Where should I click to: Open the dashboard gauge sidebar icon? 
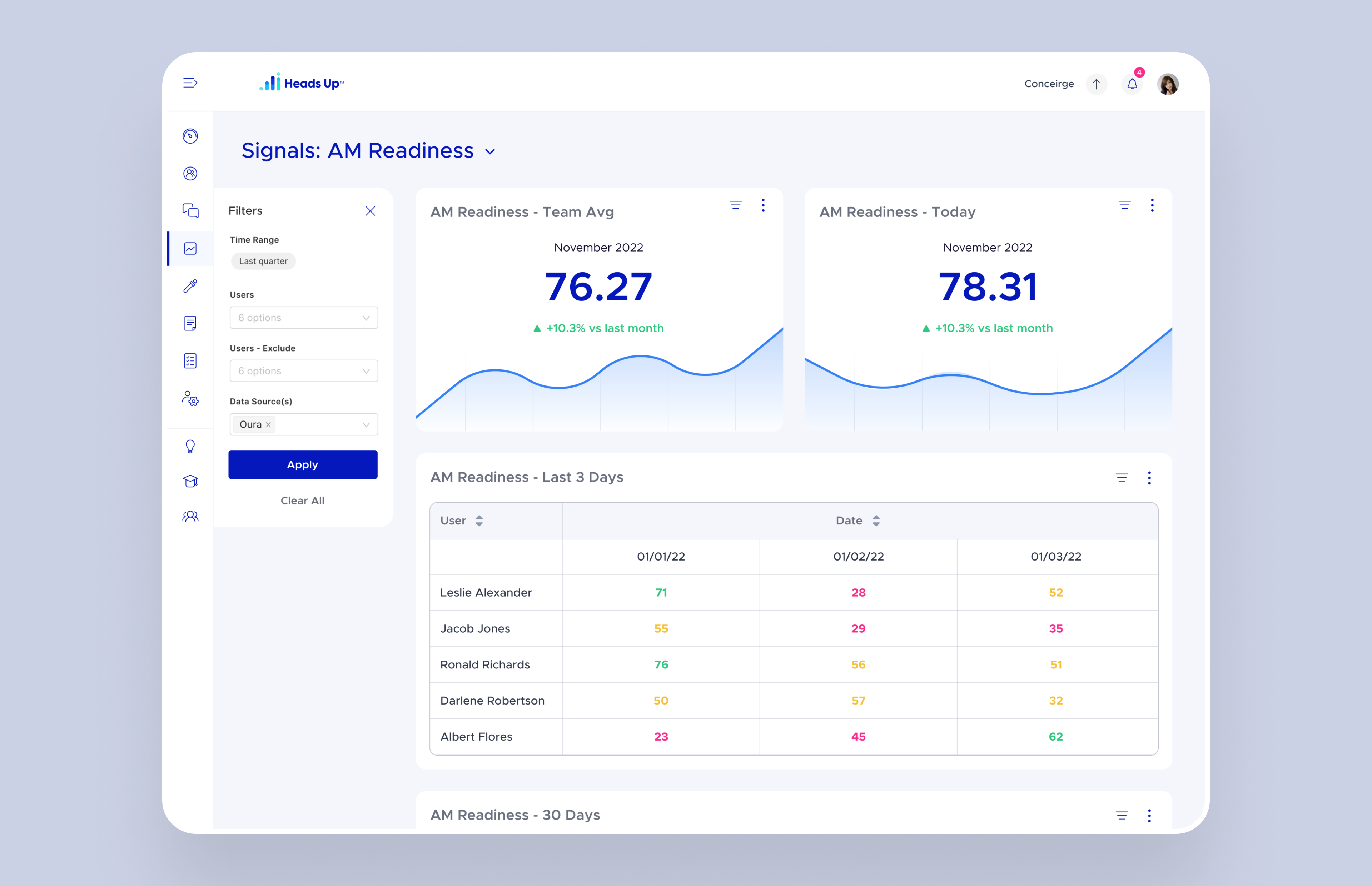190,136
